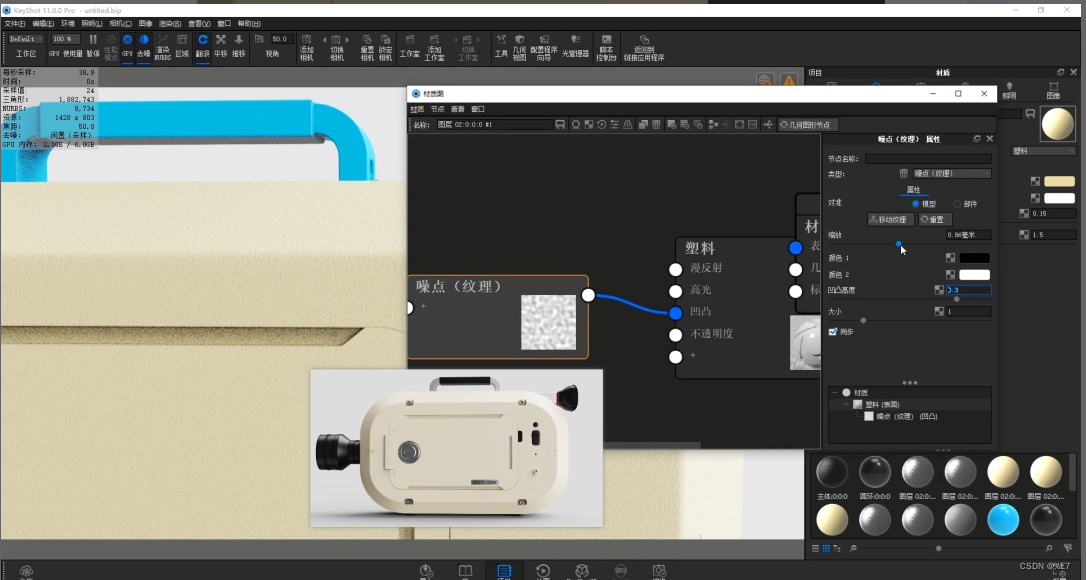Collapse the 材质 tree root
The width and height of the screenshot is (1086, 580).
[x=834, y=392]
